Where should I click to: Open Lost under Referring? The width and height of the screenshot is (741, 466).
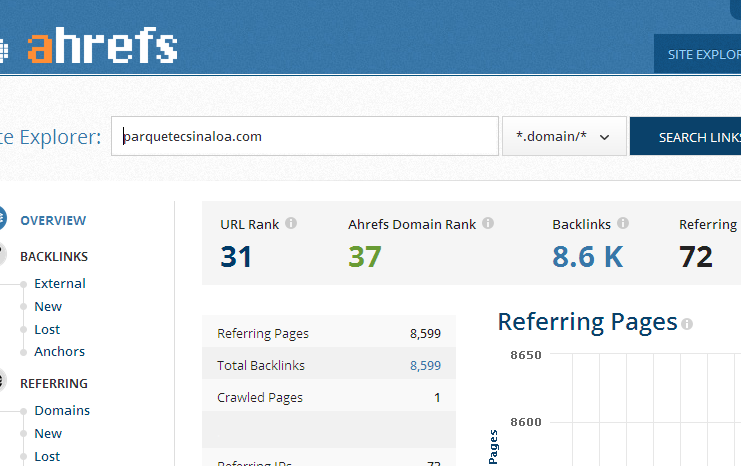point(47,457)
